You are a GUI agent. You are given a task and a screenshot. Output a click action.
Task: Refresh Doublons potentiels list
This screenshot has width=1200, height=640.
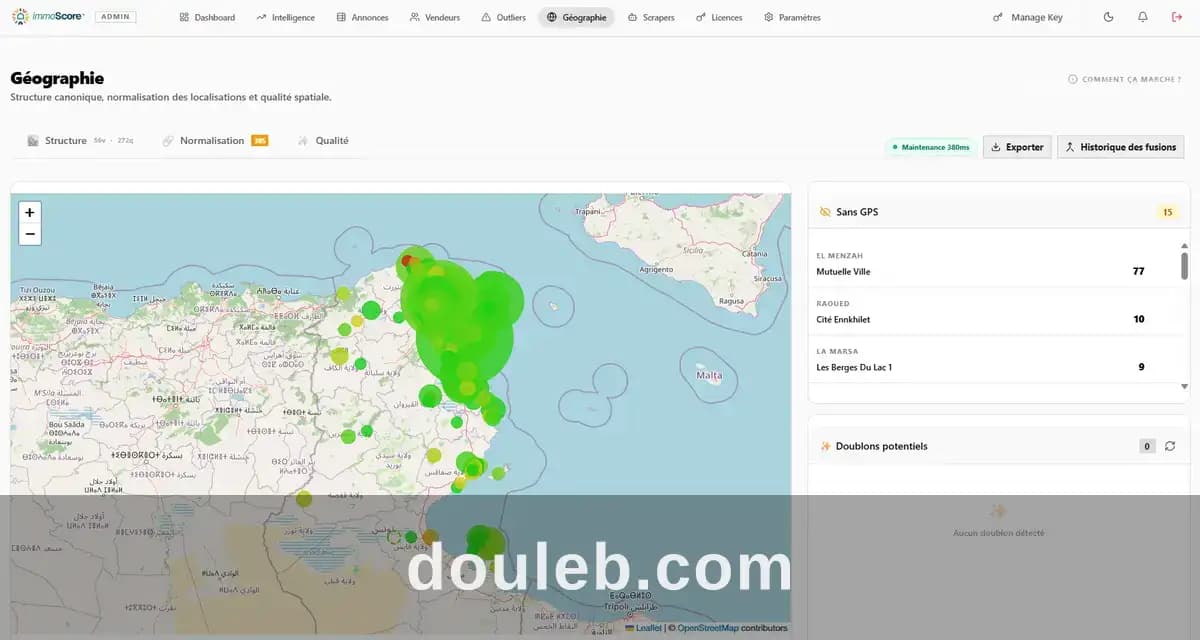click(1170, 446)
